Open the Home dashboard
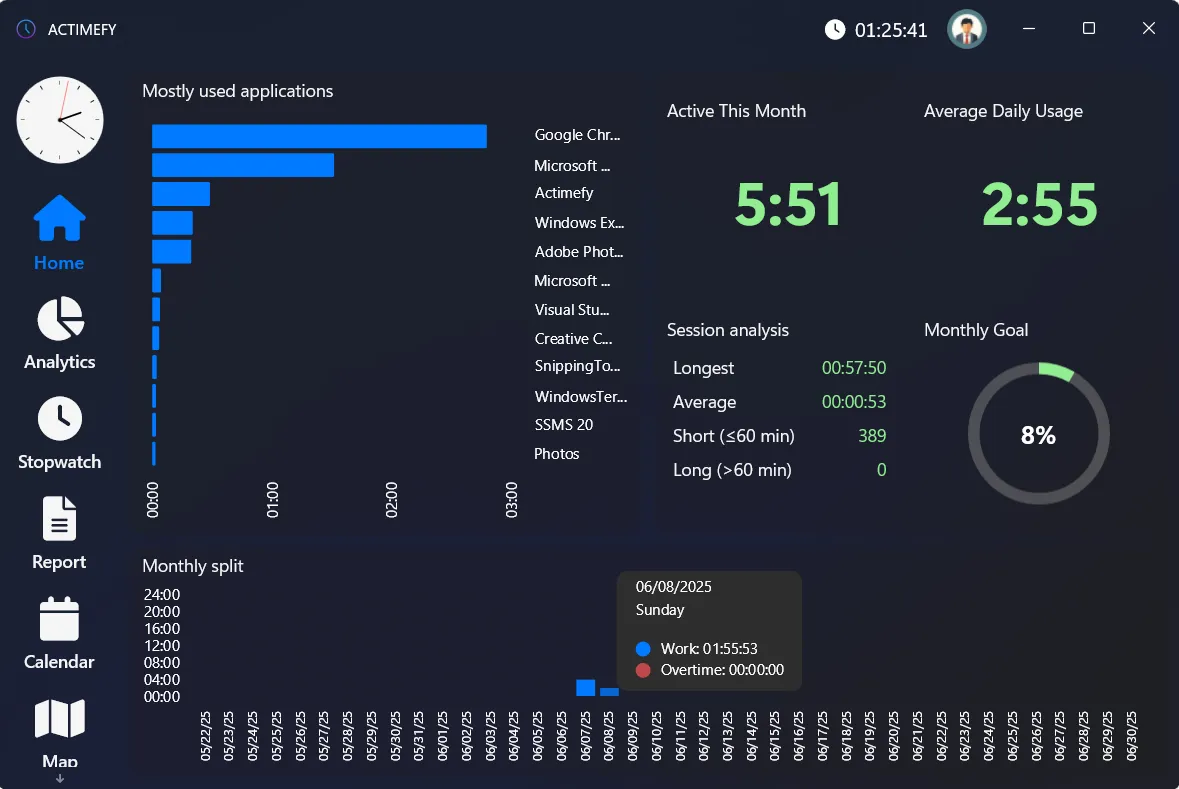 tap(58, 230)
